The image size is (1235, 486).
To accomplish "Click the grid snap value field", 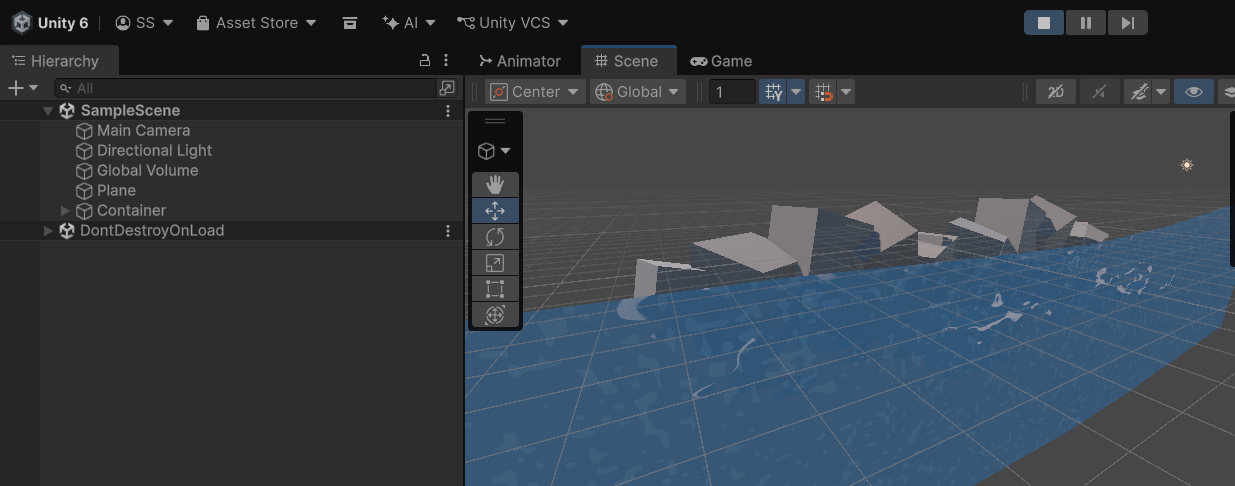I will click(x=732, y=92).
